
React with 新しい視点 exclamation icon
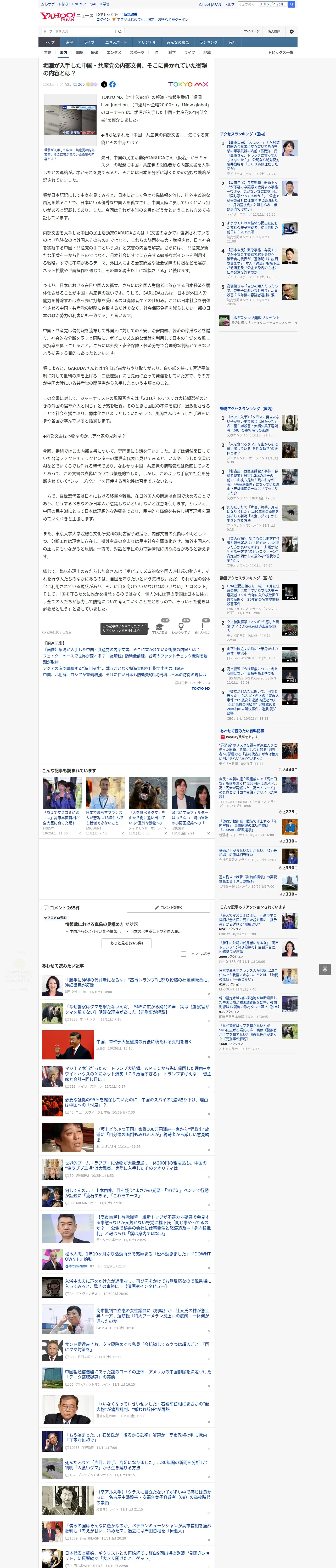click(203, 627)
